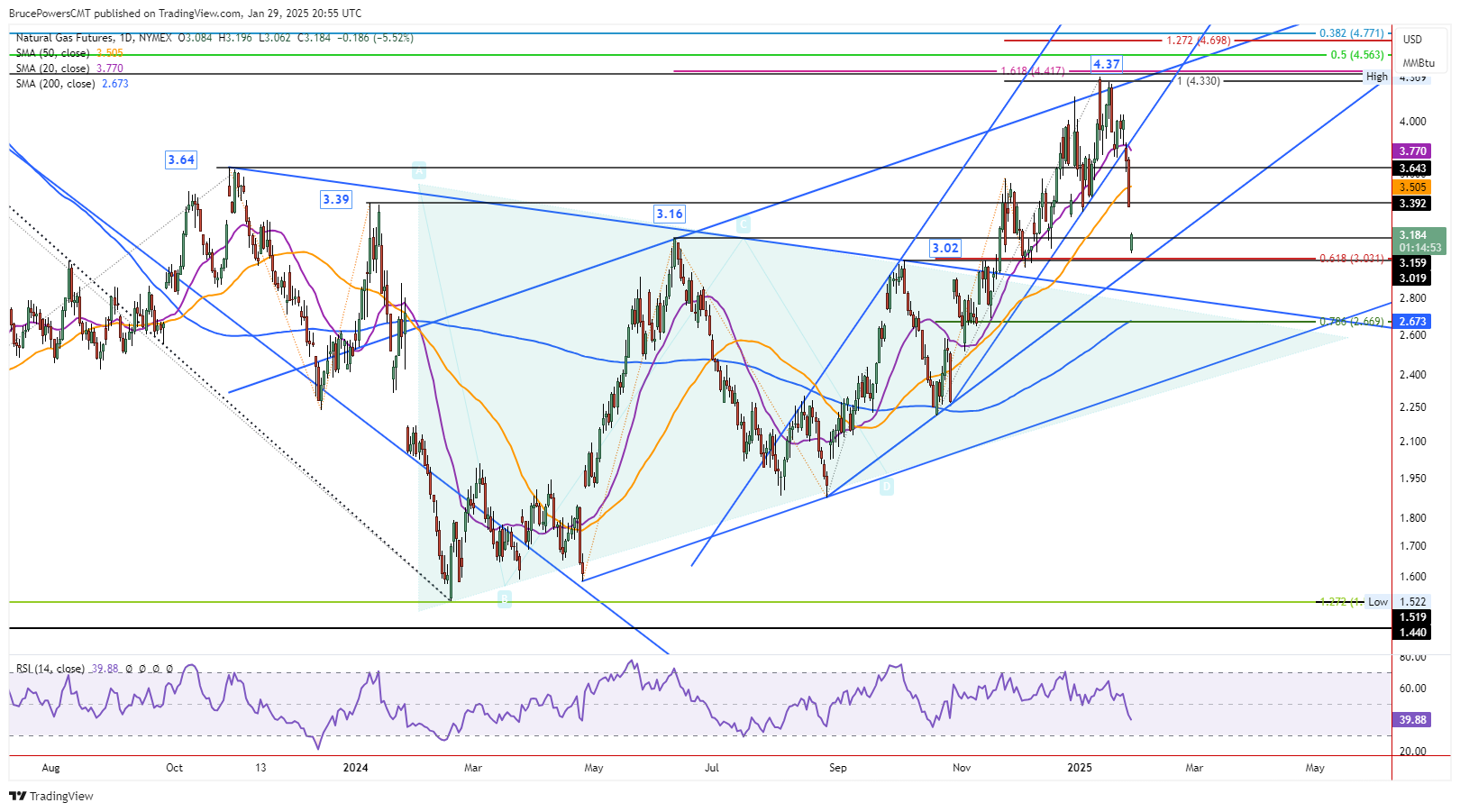Click the High marker on the price axis

point(1377,77)
